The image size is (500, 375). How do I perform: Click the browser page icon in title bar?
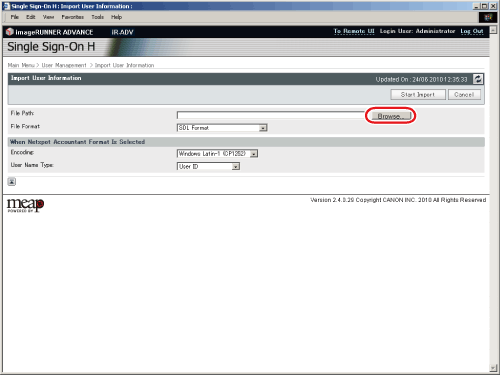(x=6, y=6)
